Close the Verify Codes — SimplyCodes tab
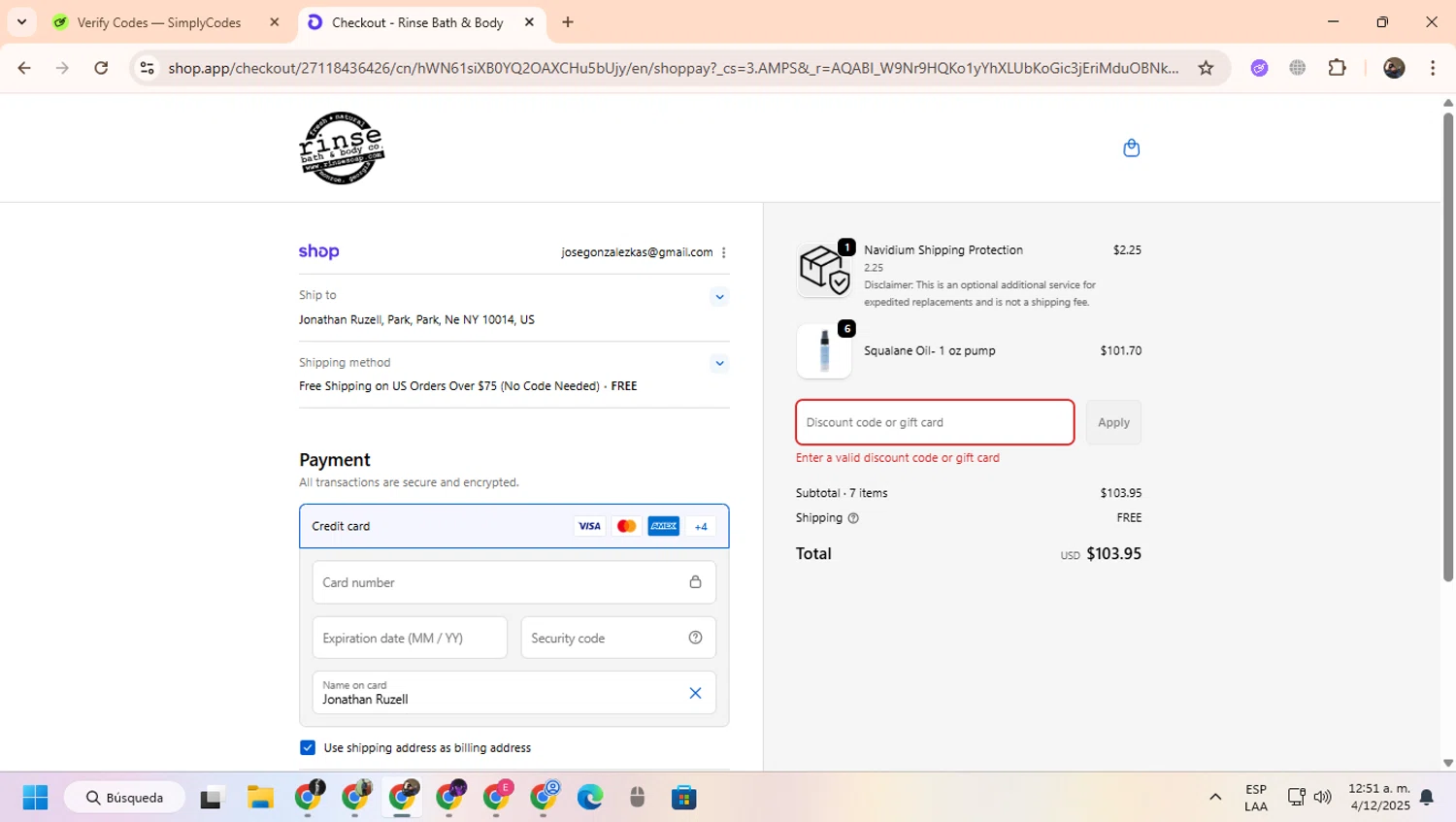Screen dimensions: 1456x822 coord(275,22)
